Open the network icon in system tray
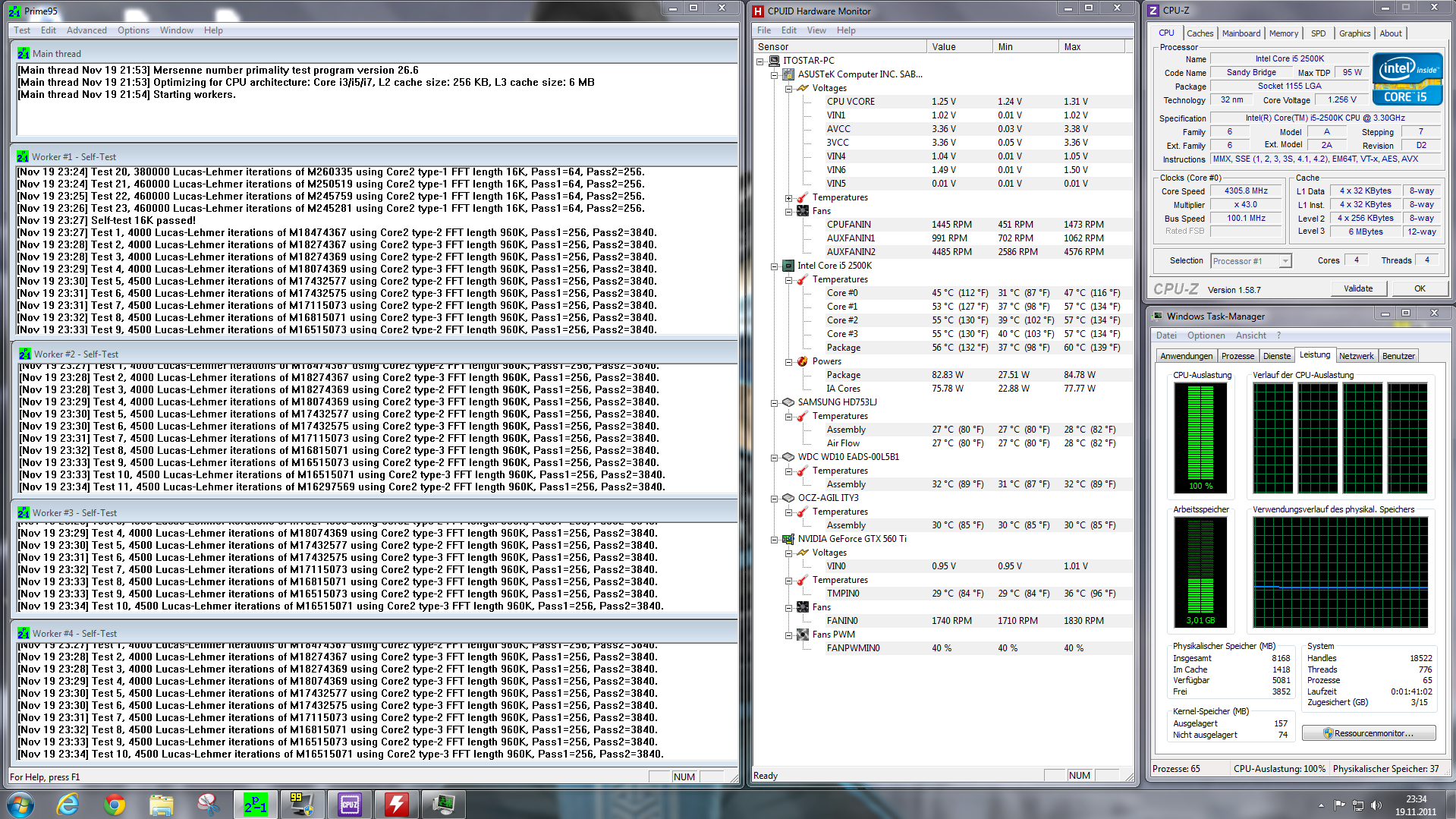 click(1358, 805)
